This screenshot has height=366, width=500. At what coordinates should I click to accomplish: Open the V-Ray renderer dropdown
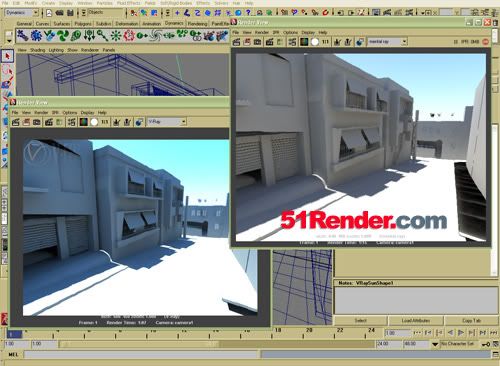(166, 122)
